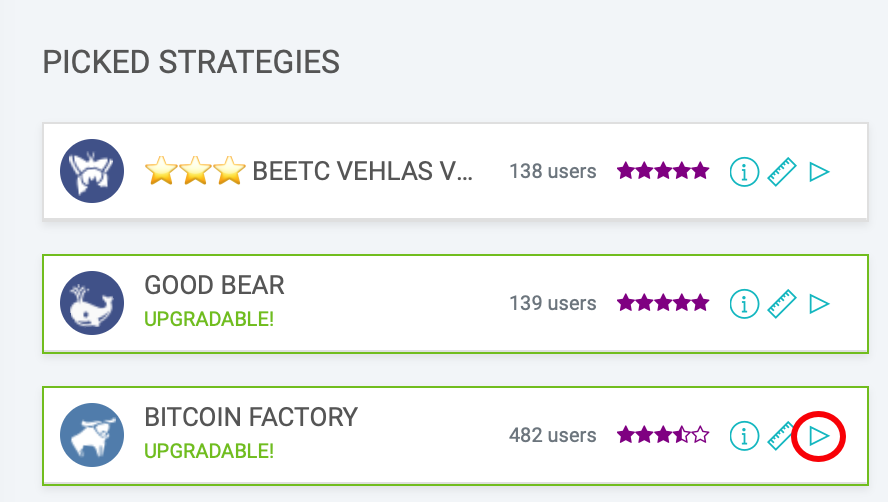The image size is (888, 502).
Task: Click the whale avatar of GOOD BEAR
Action: [92, 303]
